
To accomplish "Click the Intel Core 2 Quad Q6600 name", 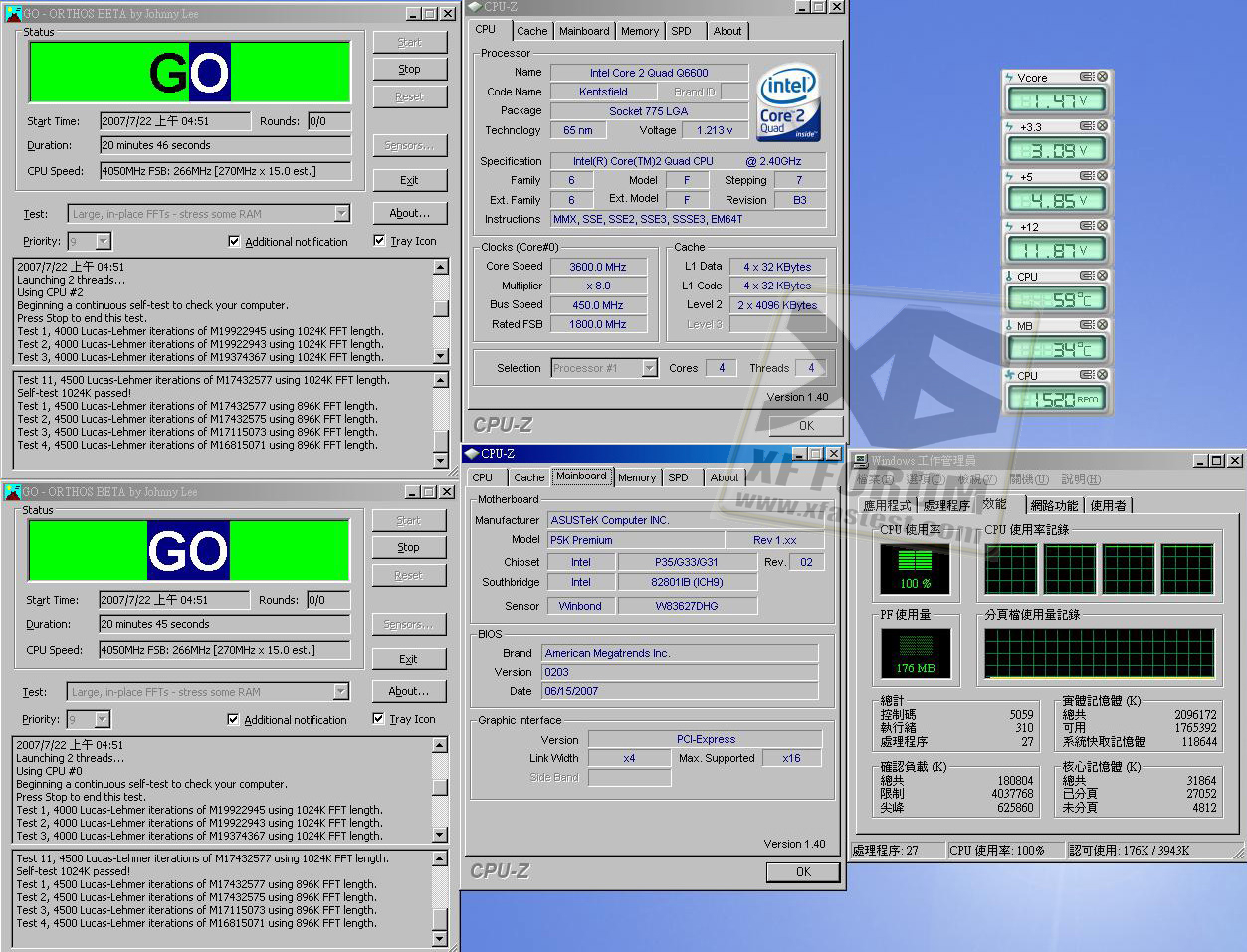I will click(649, 73).
